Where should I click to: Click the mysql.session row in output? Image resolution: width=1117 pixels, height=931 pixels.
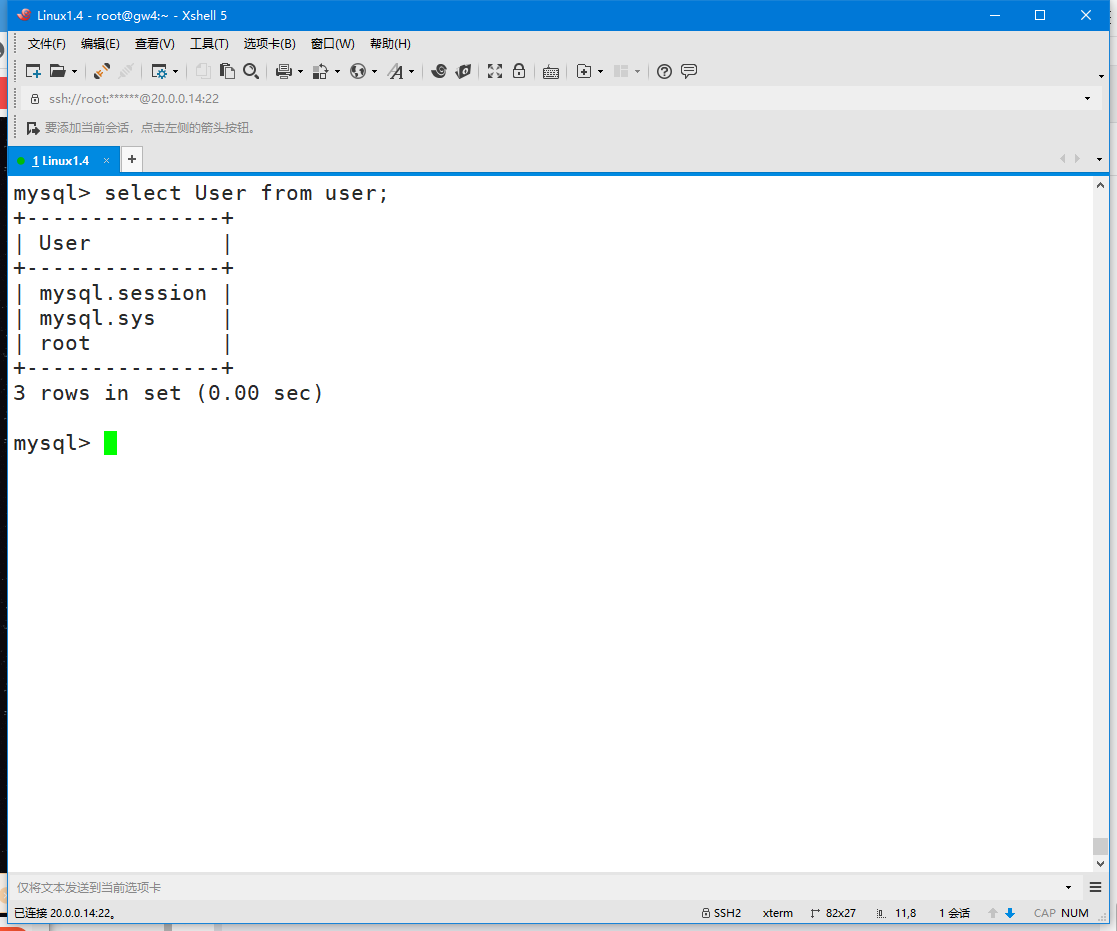tap(123, 293)
